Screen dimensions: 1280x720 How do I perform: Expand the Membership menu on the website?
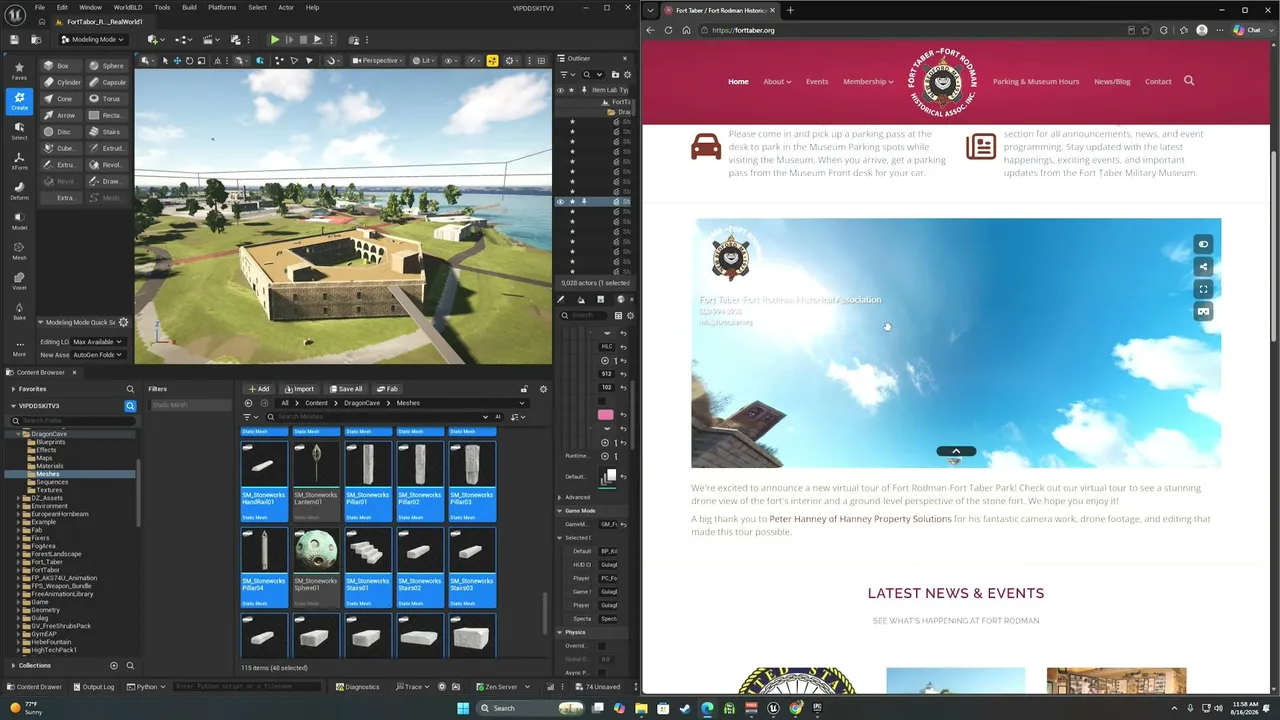868,81
